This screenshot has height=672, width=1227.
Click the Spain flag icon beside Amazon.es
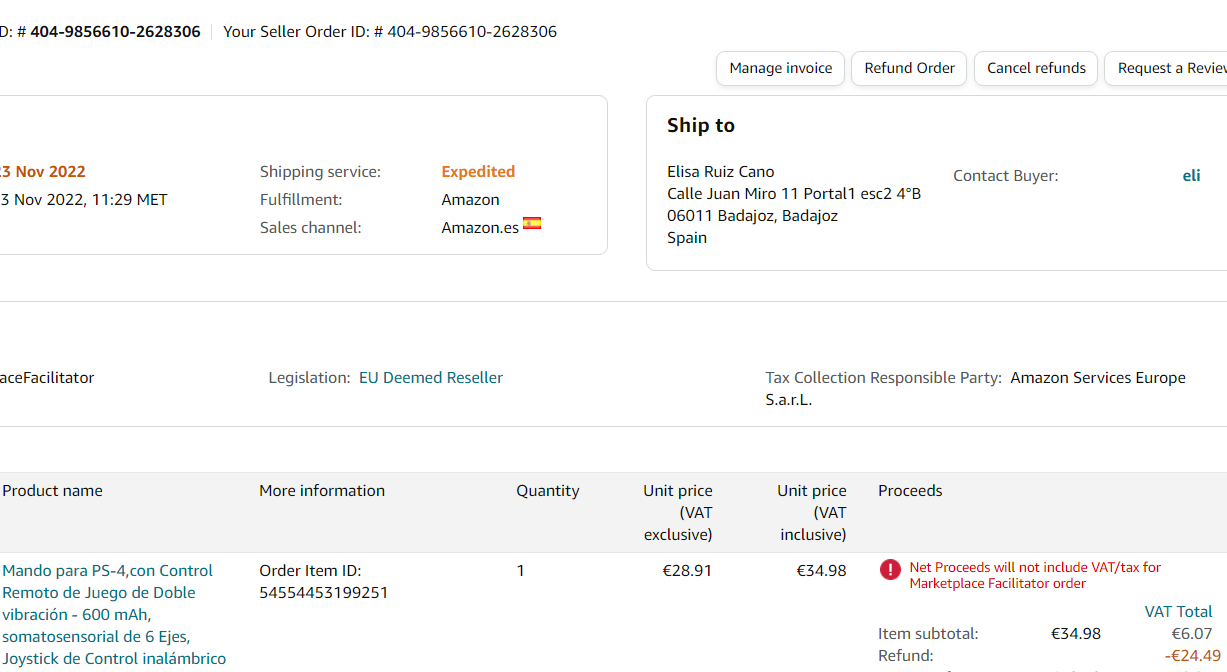click(x=532, y=223)
